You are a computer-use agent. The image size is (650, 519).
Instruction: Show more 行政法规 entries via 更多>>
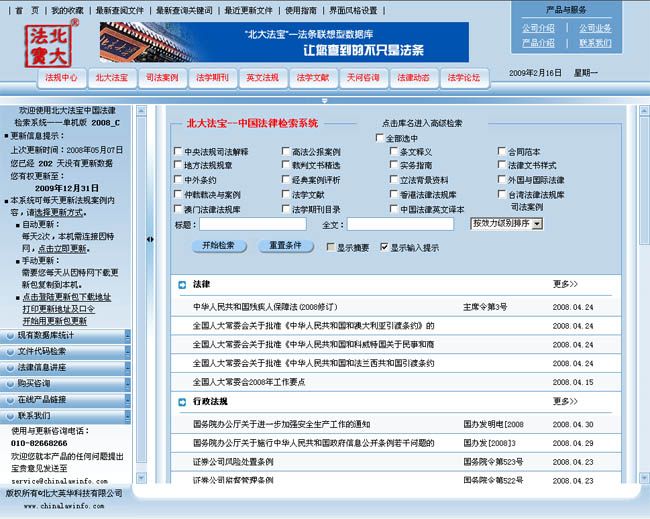point(565,402)
